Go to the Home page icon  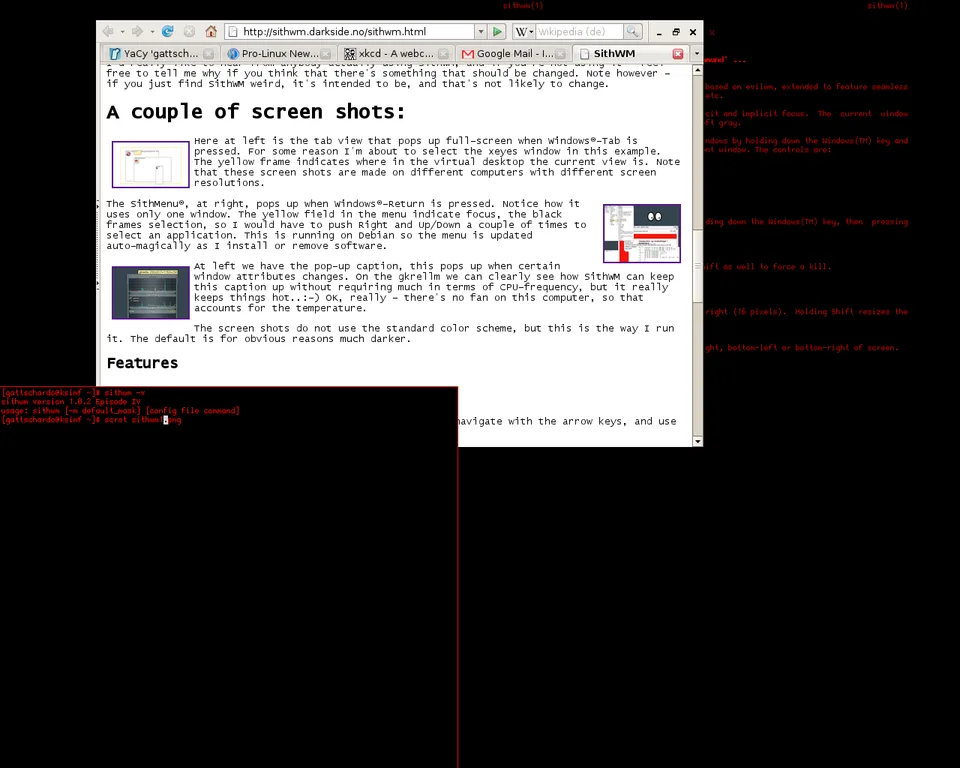[x=211, y=31]
